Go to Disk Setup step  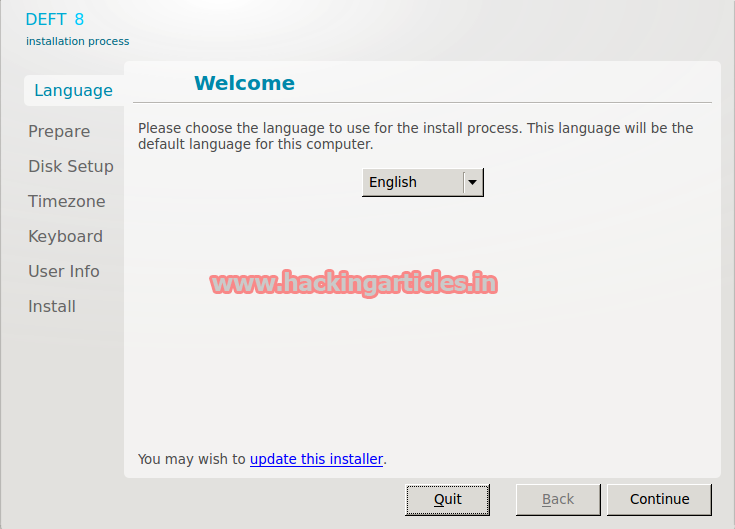[x=71, y=166]
